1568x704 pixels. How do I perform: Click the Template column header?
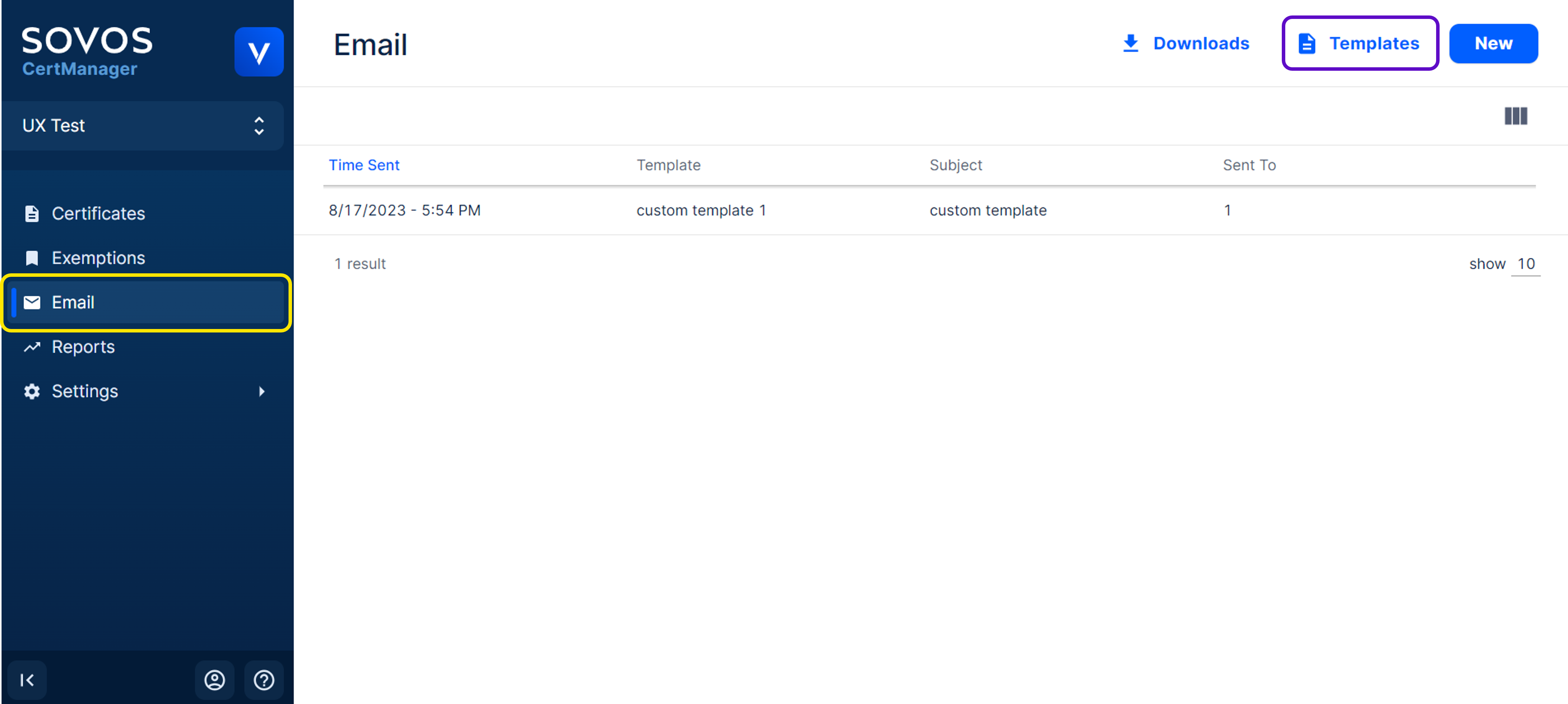(668, 165)
